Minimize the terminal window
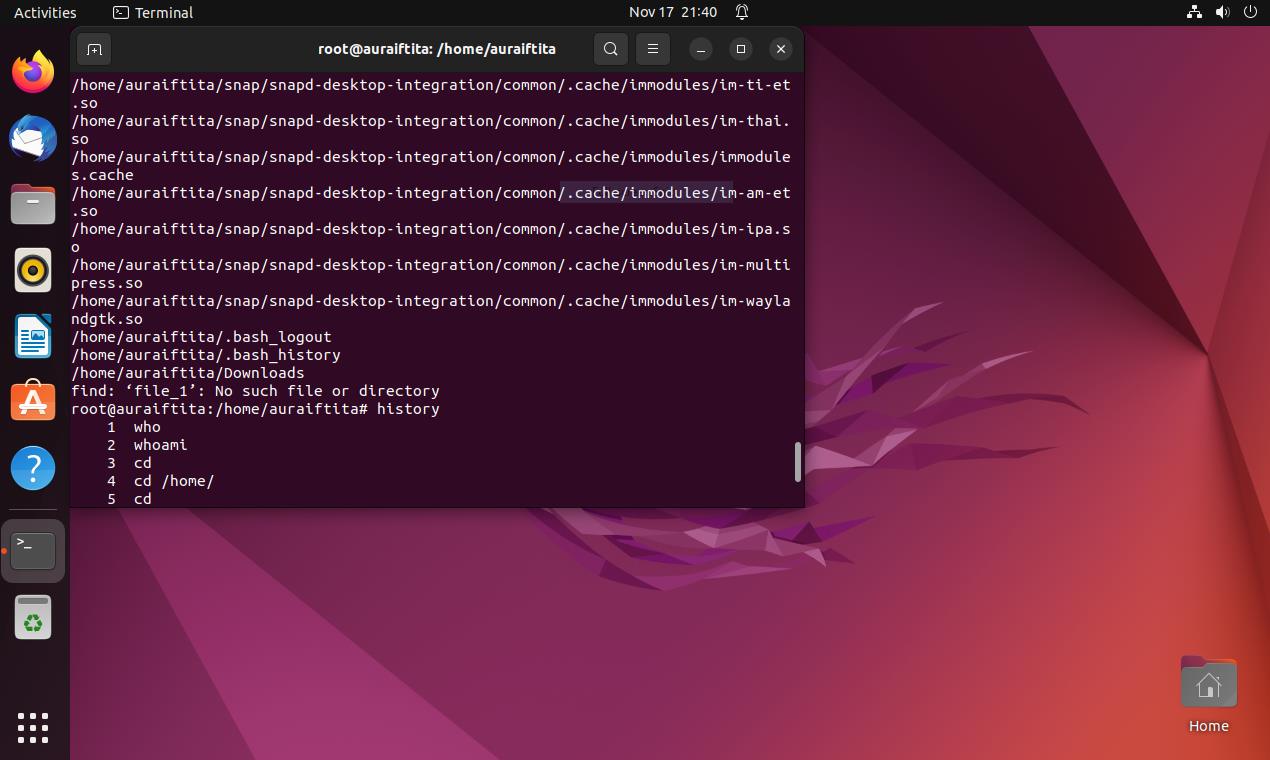The height and width of the screenshot is (760, 1270). pos(701,49)
